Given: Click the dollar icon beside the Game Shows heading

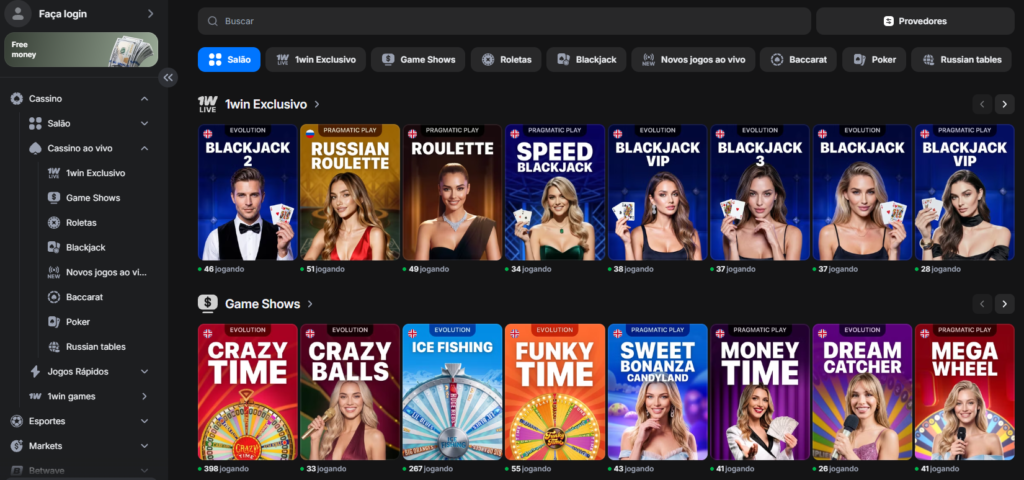Looking at the screenshot, I should [x=208, y=304].
